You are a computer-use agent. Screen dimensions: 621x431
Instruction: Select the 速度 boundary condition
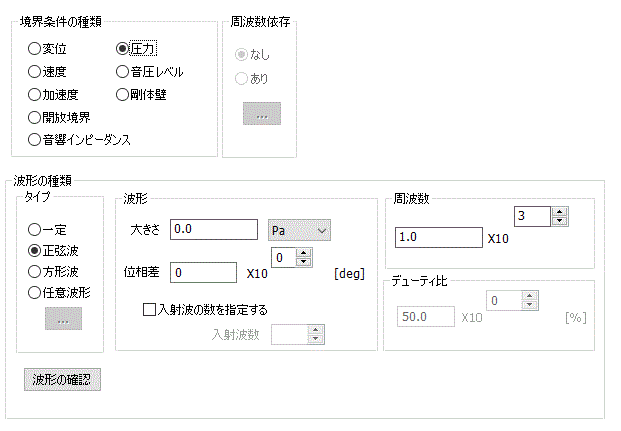(35, 72)
